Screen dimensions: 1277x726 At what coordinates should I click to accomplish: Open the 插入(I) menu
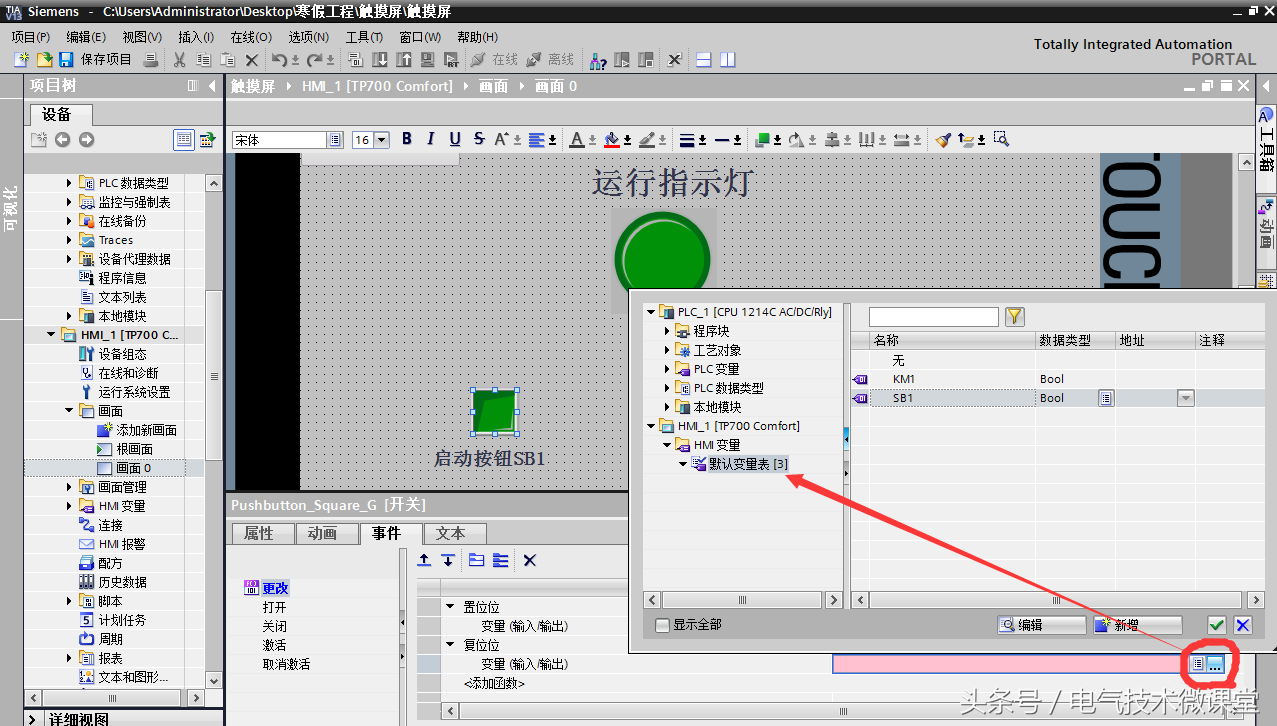pos(196,37)
